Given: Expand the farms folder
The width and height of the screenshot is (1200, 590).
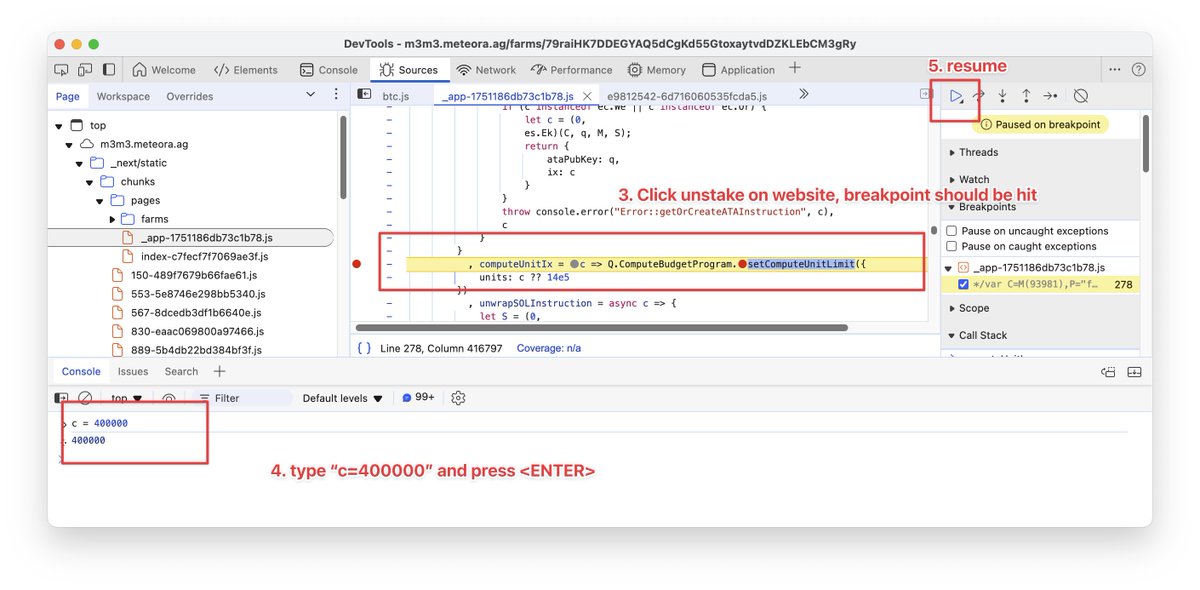Looking at the screenshot, I should 112,219.
